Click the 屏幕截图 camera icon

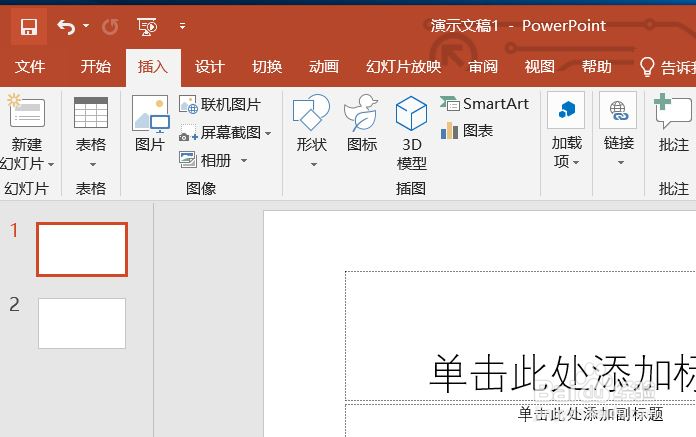tap(188, 133)
